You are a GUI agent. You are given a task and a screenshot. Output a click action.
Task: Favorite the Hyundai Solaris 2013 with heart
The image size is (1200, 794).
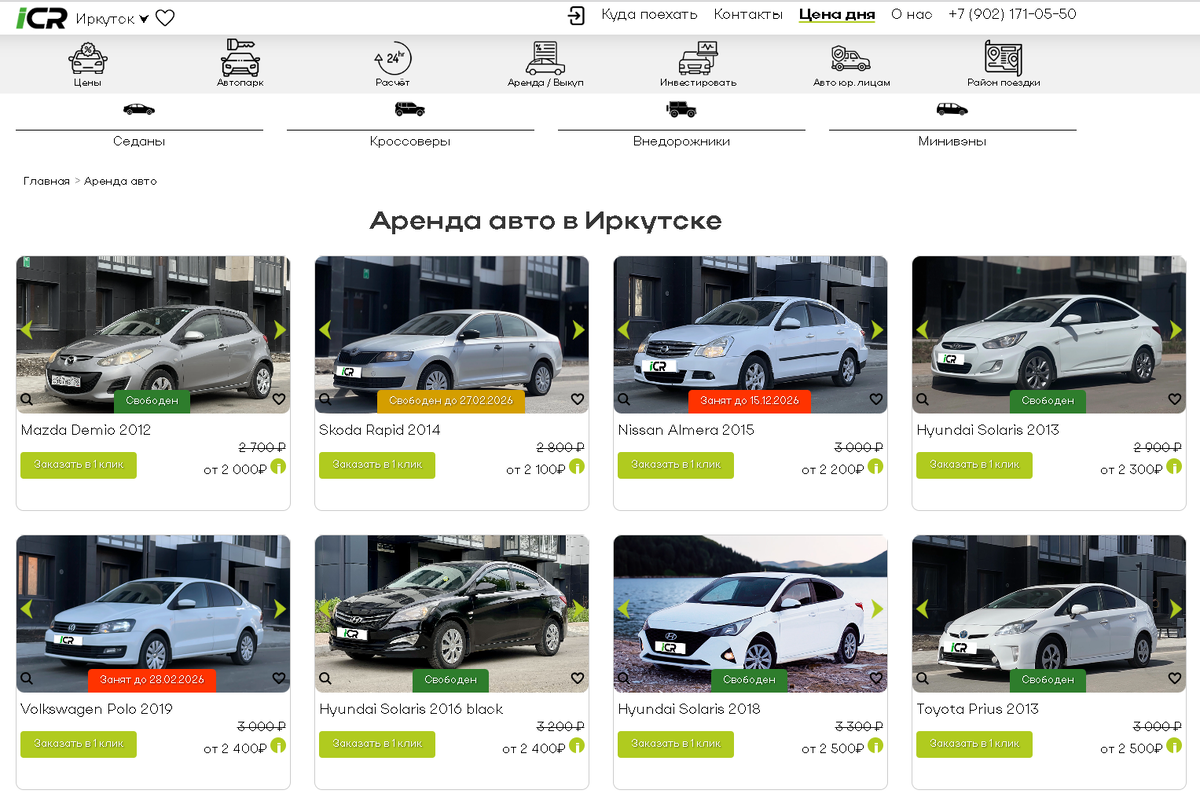1175,399
